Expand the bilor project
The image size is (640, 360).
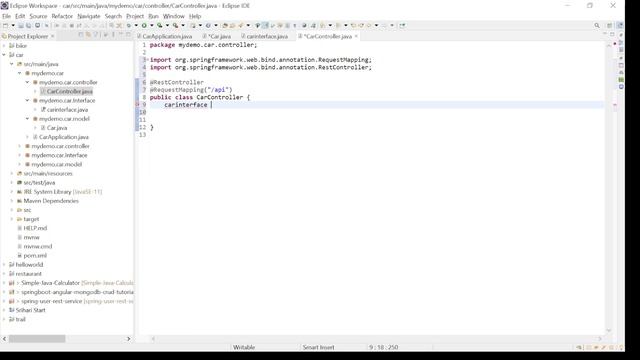tap(4, 46)
